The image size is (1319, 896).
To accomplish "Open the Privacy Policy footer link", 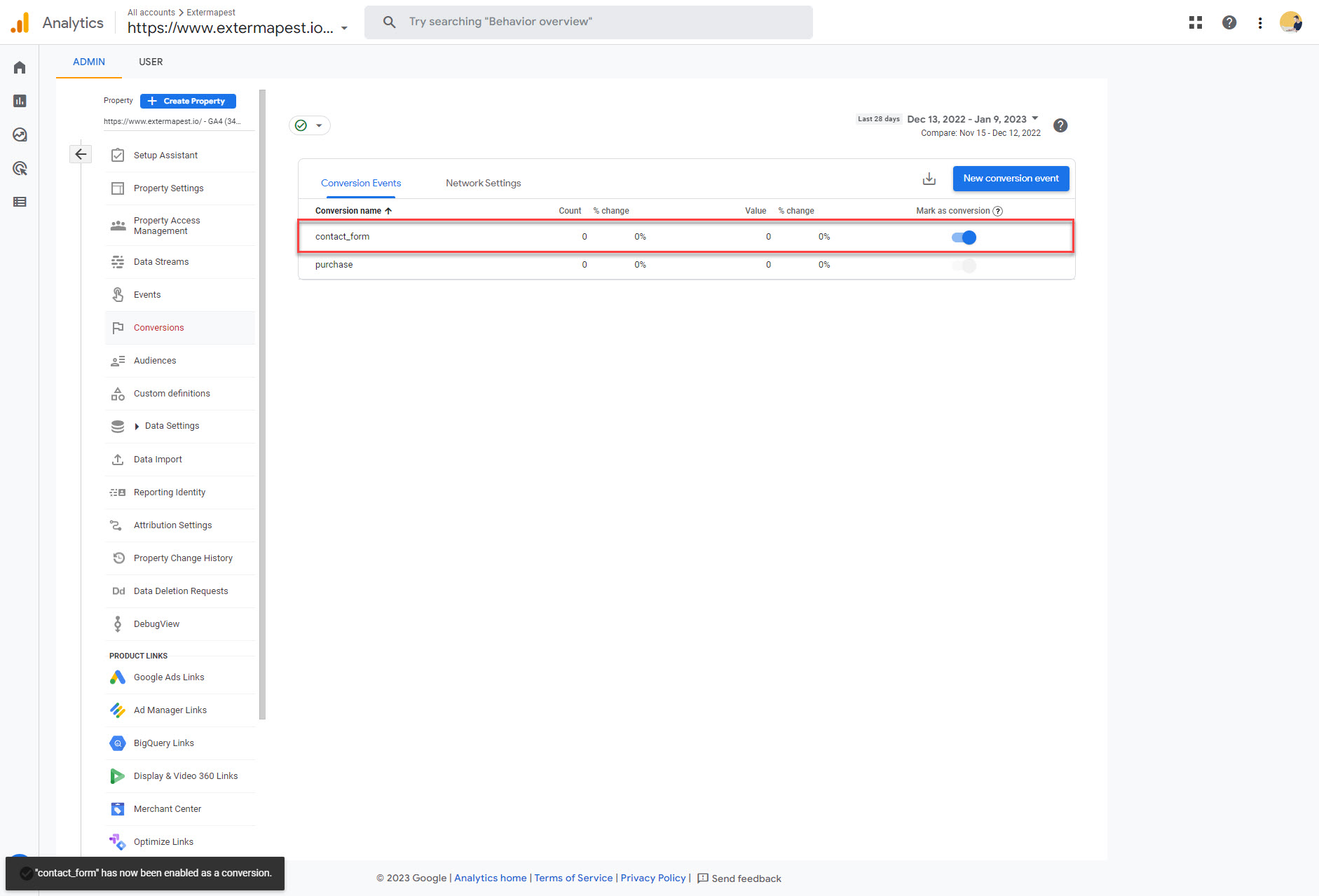I will pyautogui.click(x=652, y=878).
